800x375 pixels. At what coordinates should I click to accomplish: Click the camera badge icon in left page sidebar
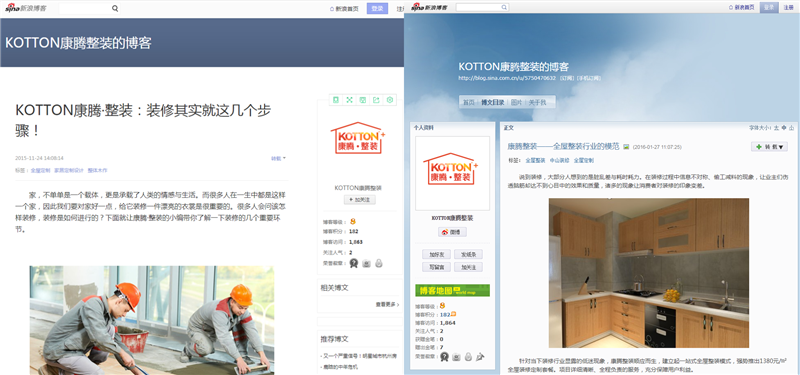pyautogui.click(x=366, y=264)
